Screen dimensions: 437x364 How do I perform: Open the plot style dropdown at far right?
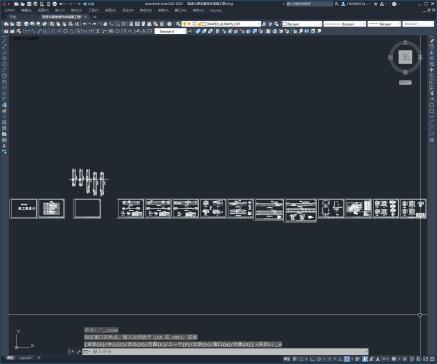pyautogui.click(x=418, y=24)
